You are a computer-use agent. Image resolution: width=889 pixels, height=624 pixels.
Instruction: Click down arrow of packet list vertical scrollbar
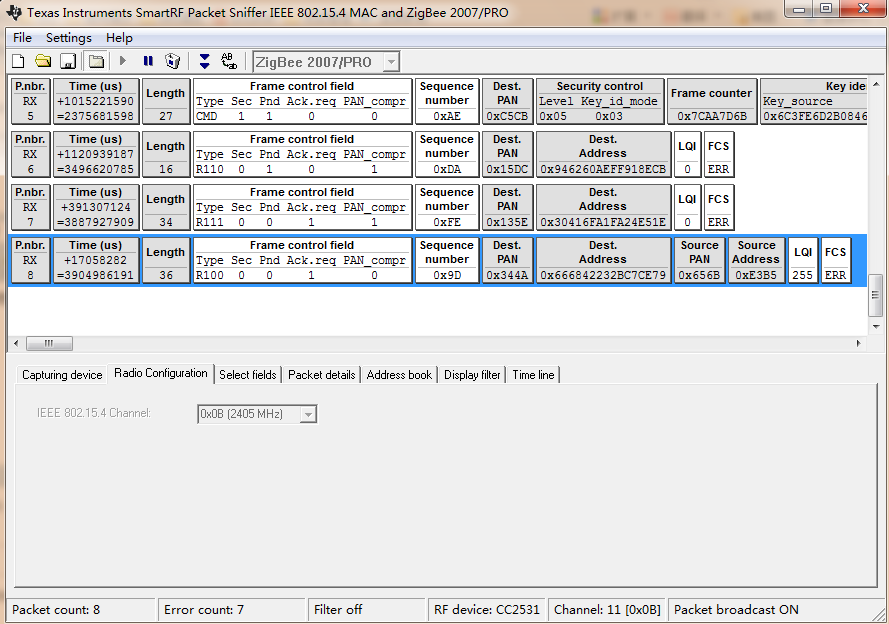[875, 327]
